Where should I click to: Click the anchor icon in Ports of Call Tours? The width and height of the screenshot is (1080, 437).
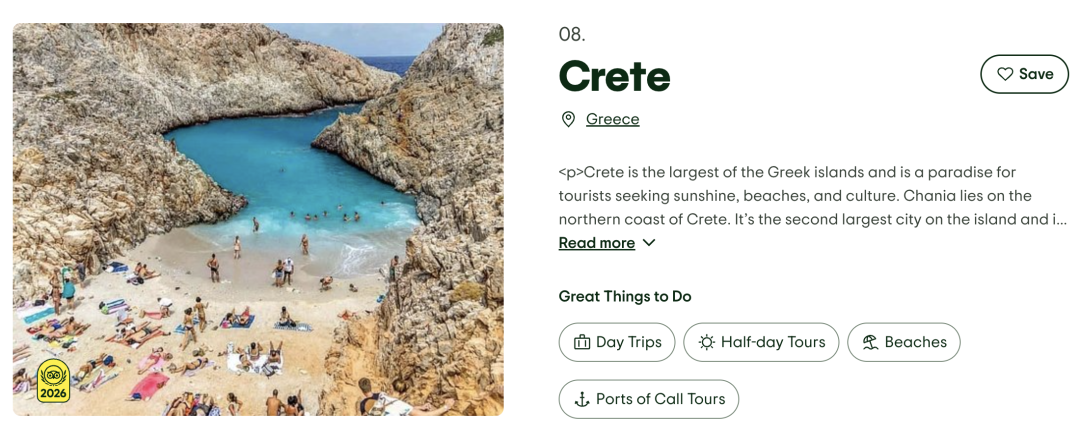click(582, 399)
